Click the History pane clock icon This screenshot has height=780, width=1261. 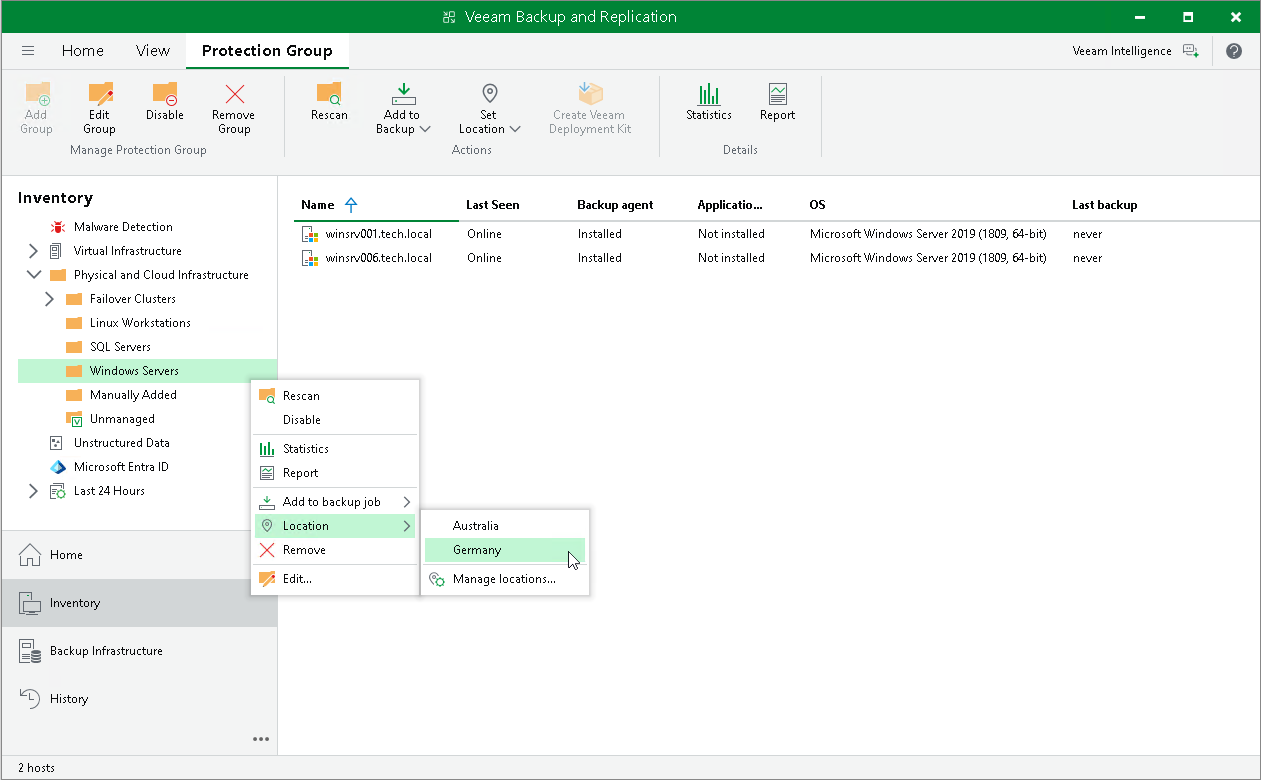coord(30,699)
